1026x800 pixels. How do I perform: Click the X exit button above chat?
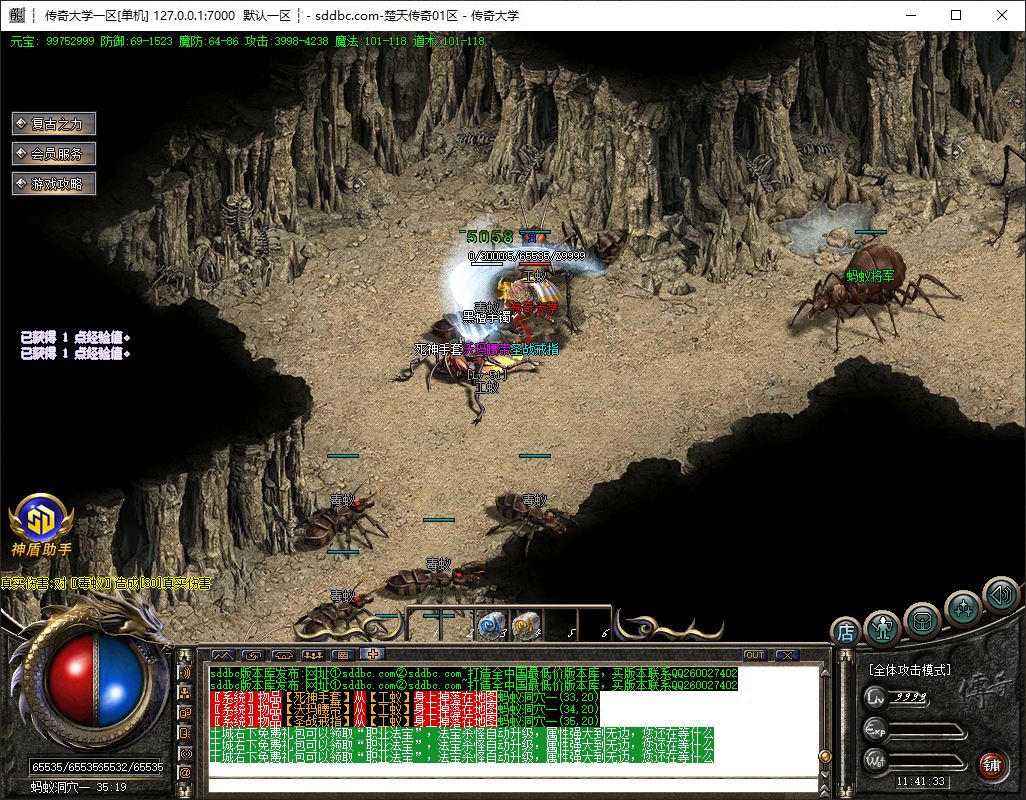(787, 655)
